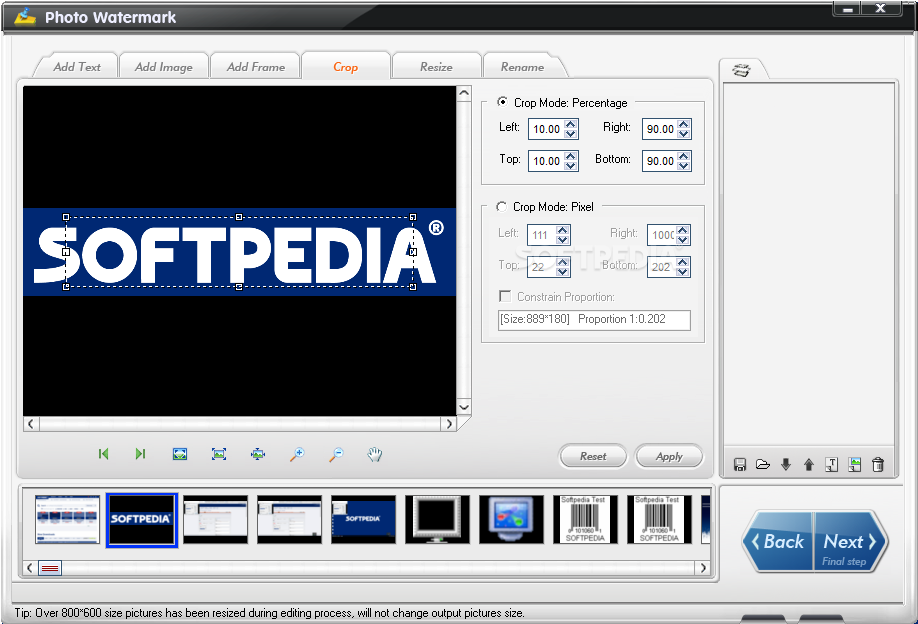The width and height of the screenshot is (918, 624).
Task: Click the move down arrow icon
Action: 786,464
